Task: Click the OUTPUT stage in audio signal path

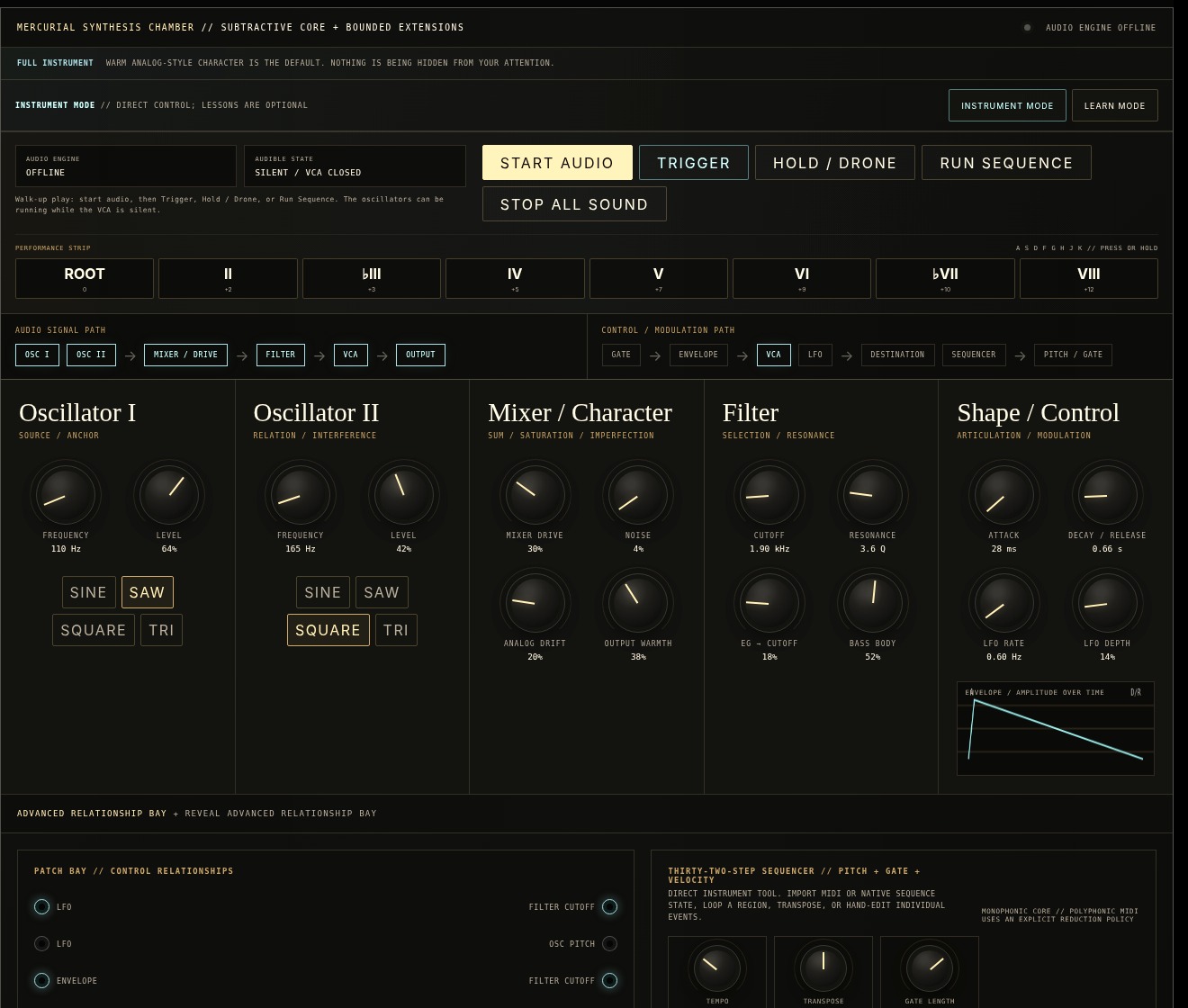Action: click(420, 355)
